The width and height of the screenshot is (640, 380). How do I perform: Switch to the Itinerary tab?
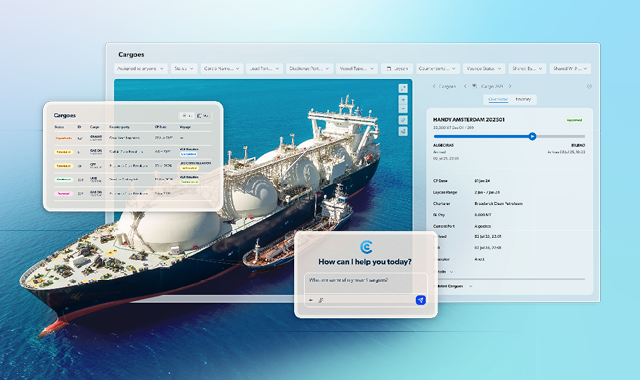click(523, 99)
